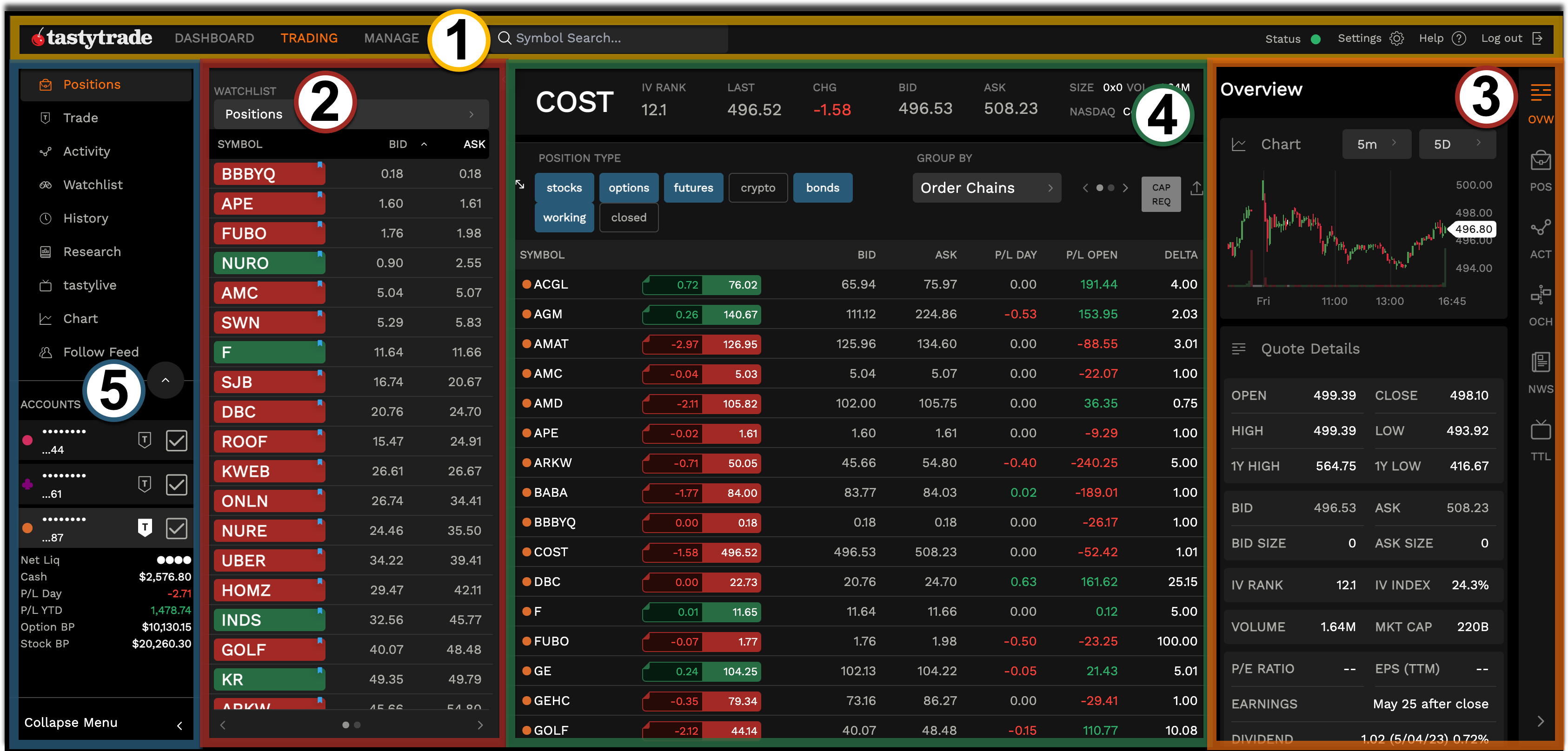
Task: Click the Log out icon
Action: click(1538, 38)
